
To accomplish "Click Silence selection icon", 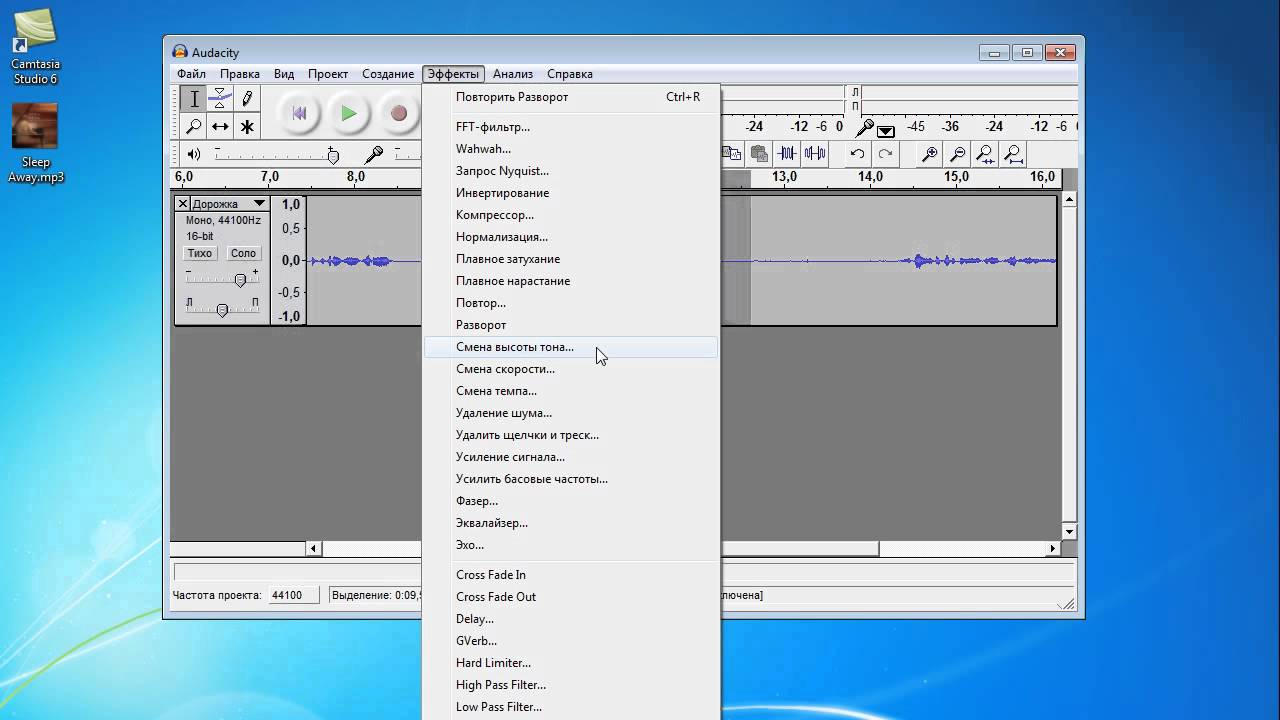I will pos(815,154).
